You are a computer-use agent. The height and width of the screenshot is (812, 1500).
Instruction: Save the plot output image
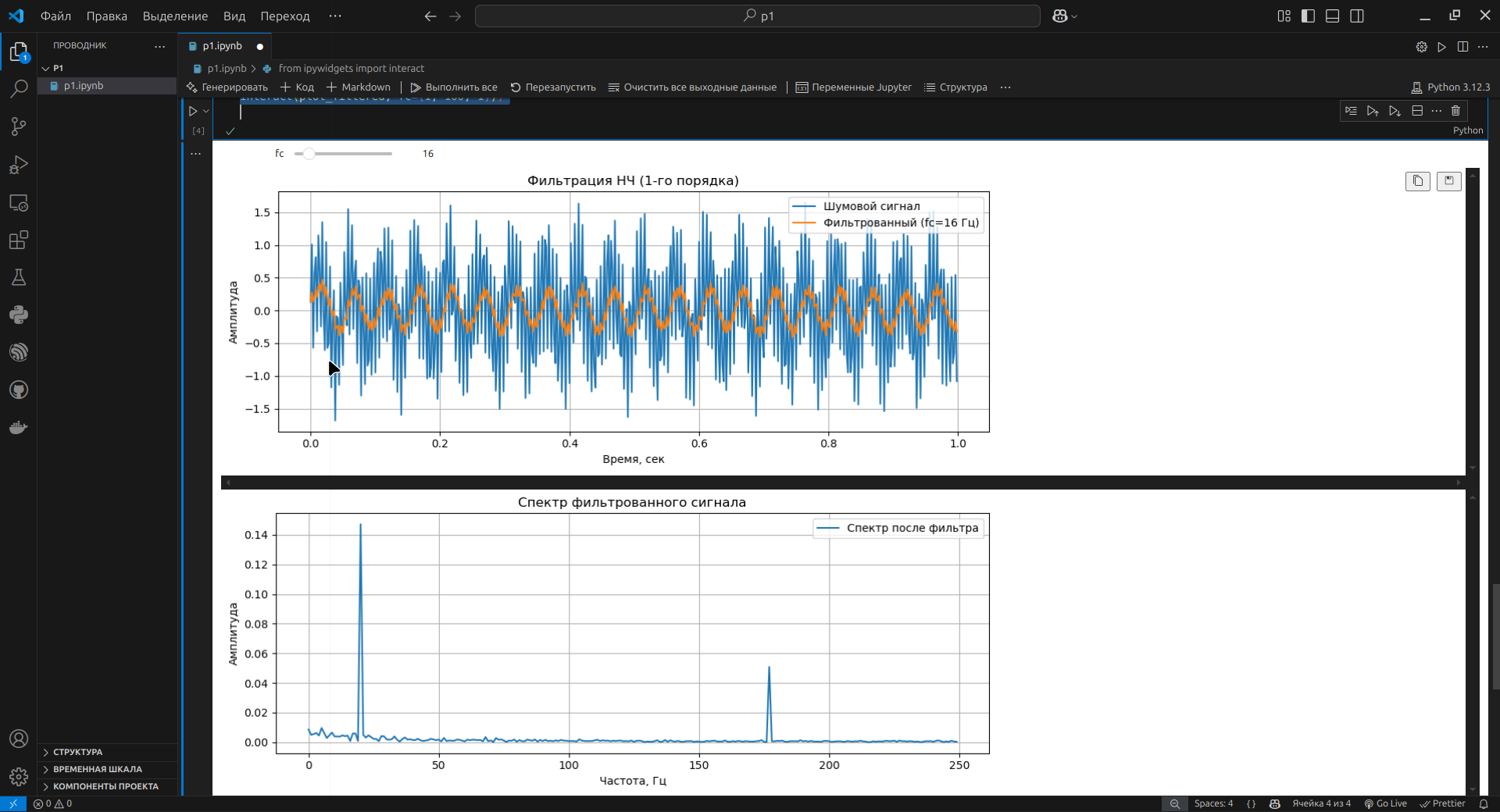[x=1448, y=181]
